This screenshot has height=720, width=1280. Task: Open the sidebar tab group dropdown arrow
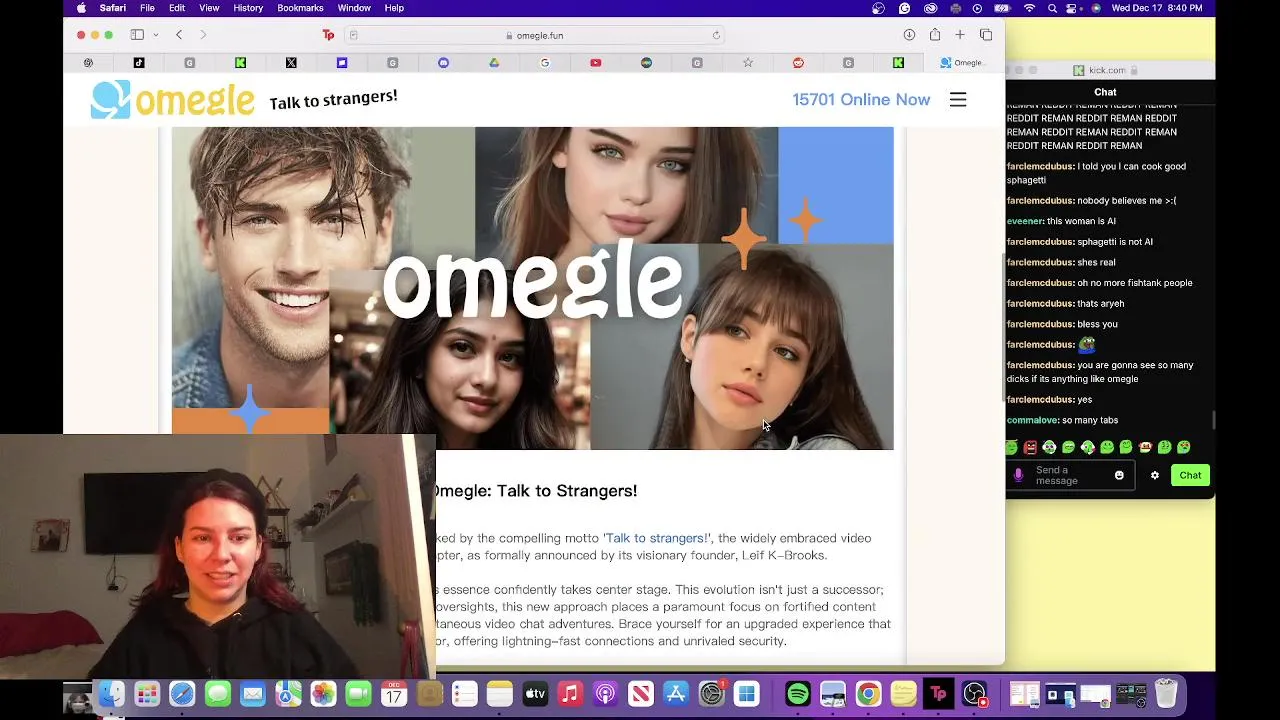[156, 35]
